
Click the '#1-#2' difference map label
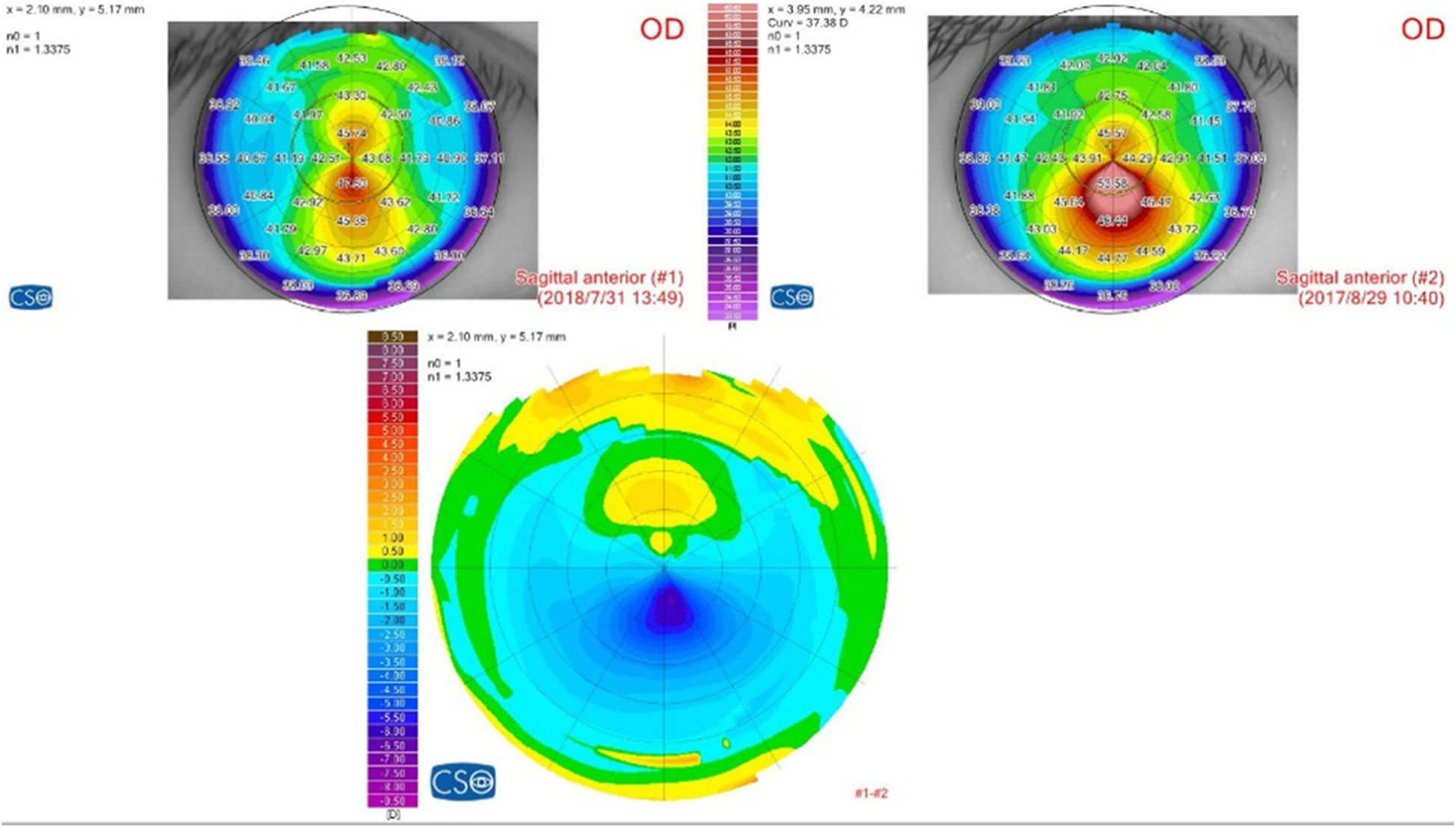[x=871, y=793]
